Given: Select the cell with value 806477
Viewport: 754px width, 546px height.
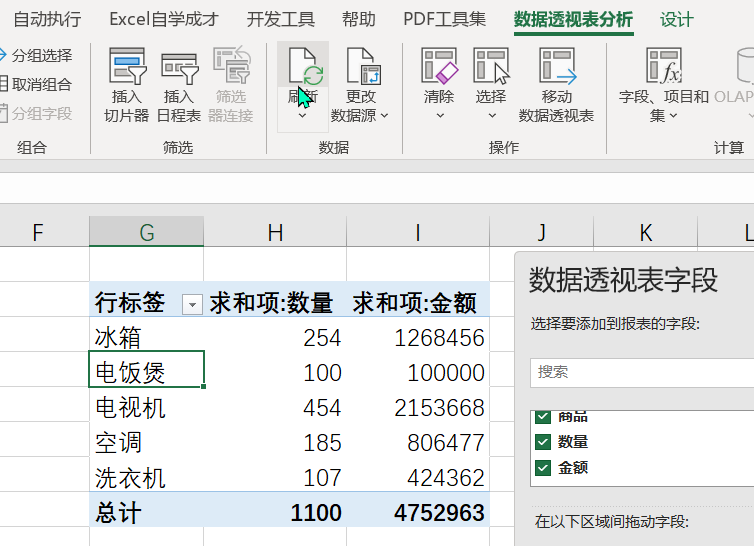Looking at the screenshot, I should click(x=418, y=440).
